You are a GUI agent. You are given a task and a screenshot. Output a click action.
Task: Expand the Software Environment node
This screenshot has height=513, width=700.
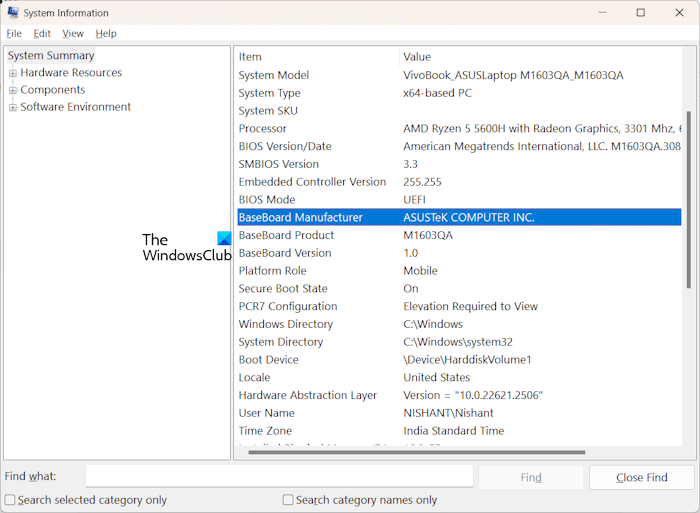click(x=13, y=107)
